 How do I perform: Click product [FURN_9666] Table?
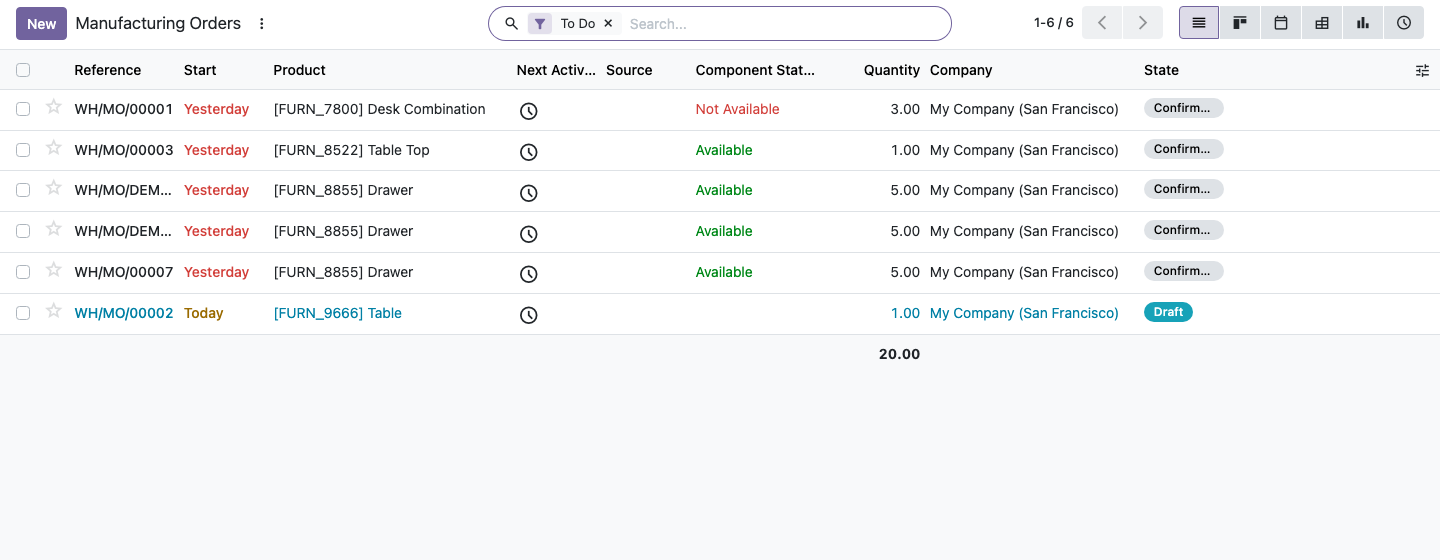click(x=337, y=313)
